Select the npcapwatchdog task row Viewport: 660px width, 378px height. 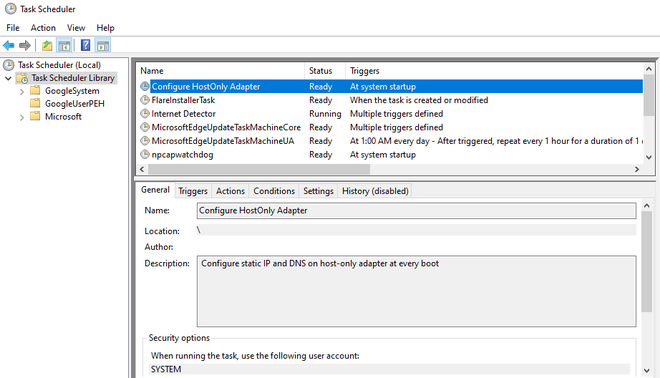[390, 154]
